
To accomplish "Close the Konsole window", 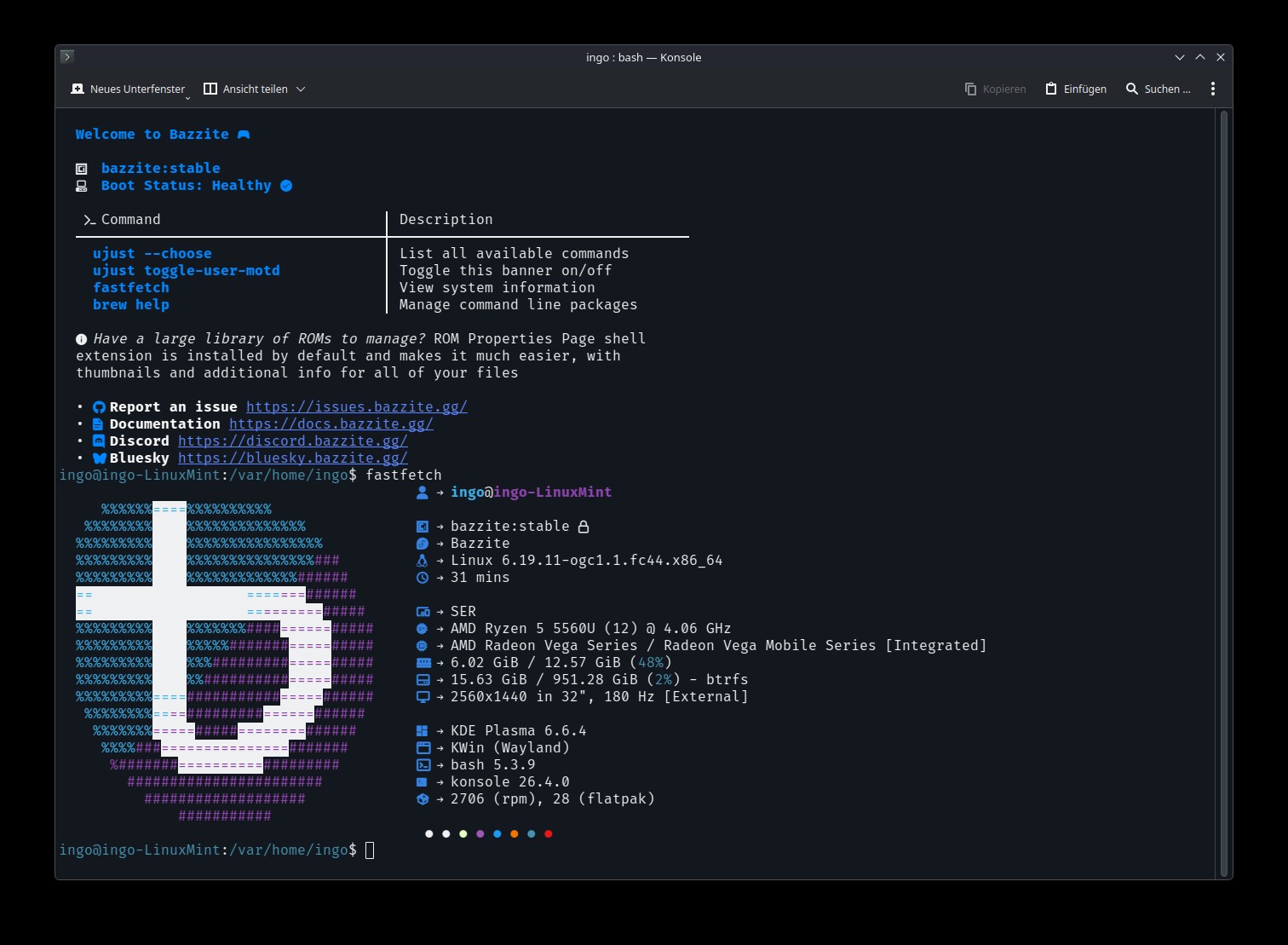I will tap(1221, 57).
